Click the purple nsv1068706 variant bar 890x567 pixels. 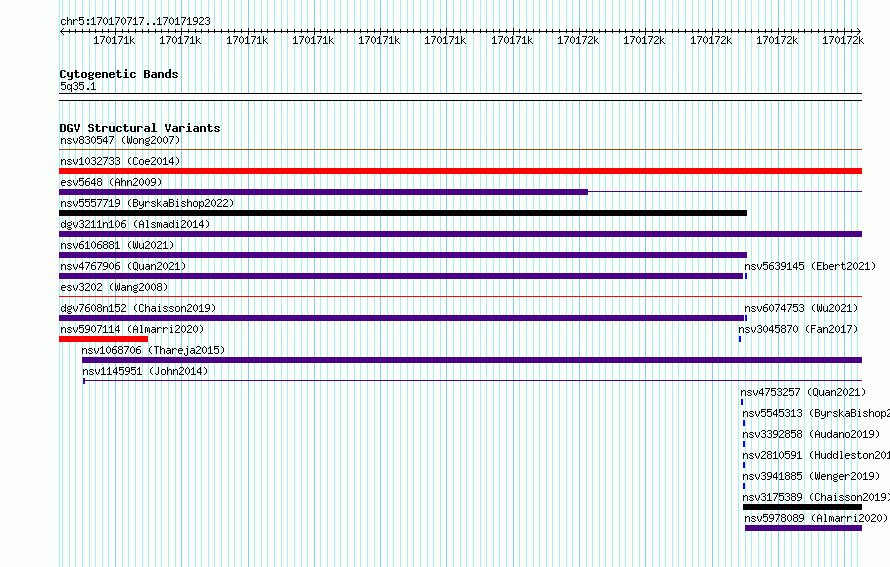click(x=472, y=360)
